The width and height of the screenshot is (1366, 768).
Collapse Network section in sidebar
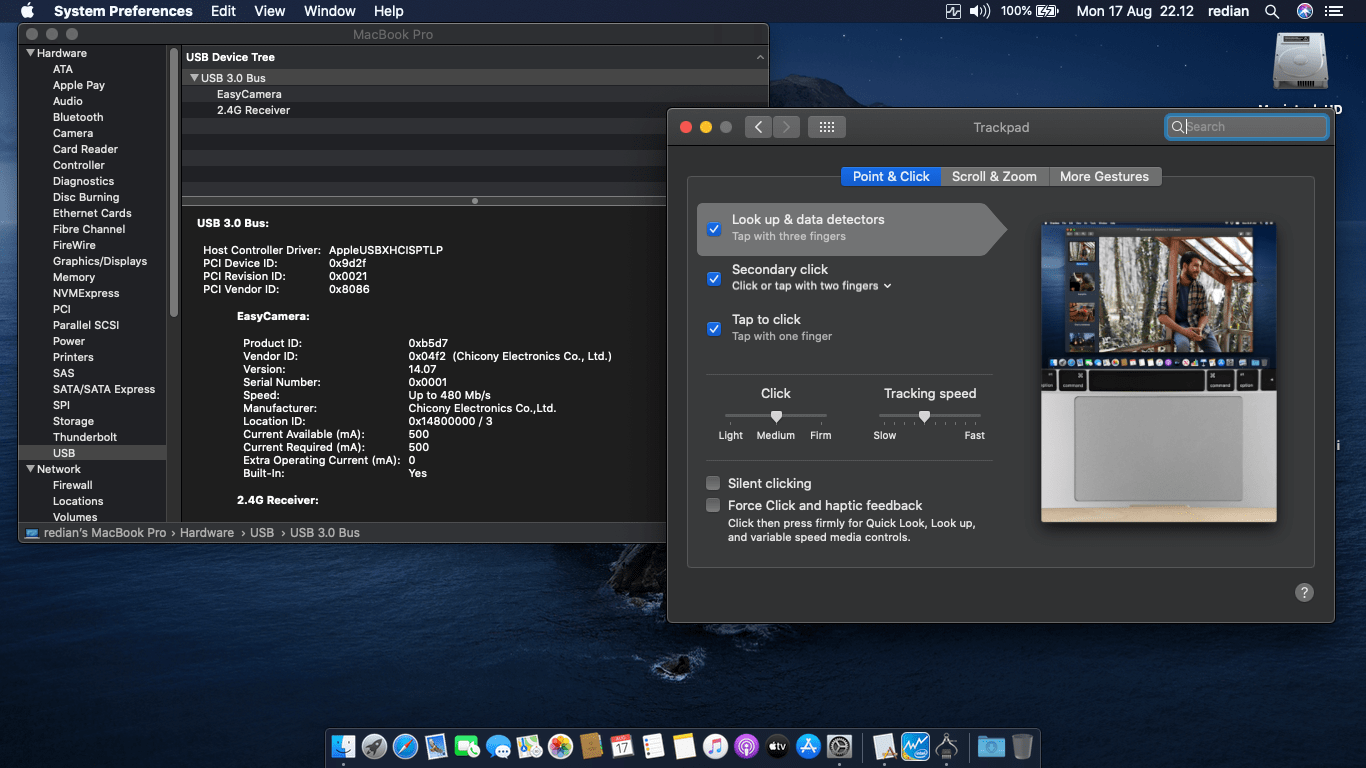click(x=31, y=469)
